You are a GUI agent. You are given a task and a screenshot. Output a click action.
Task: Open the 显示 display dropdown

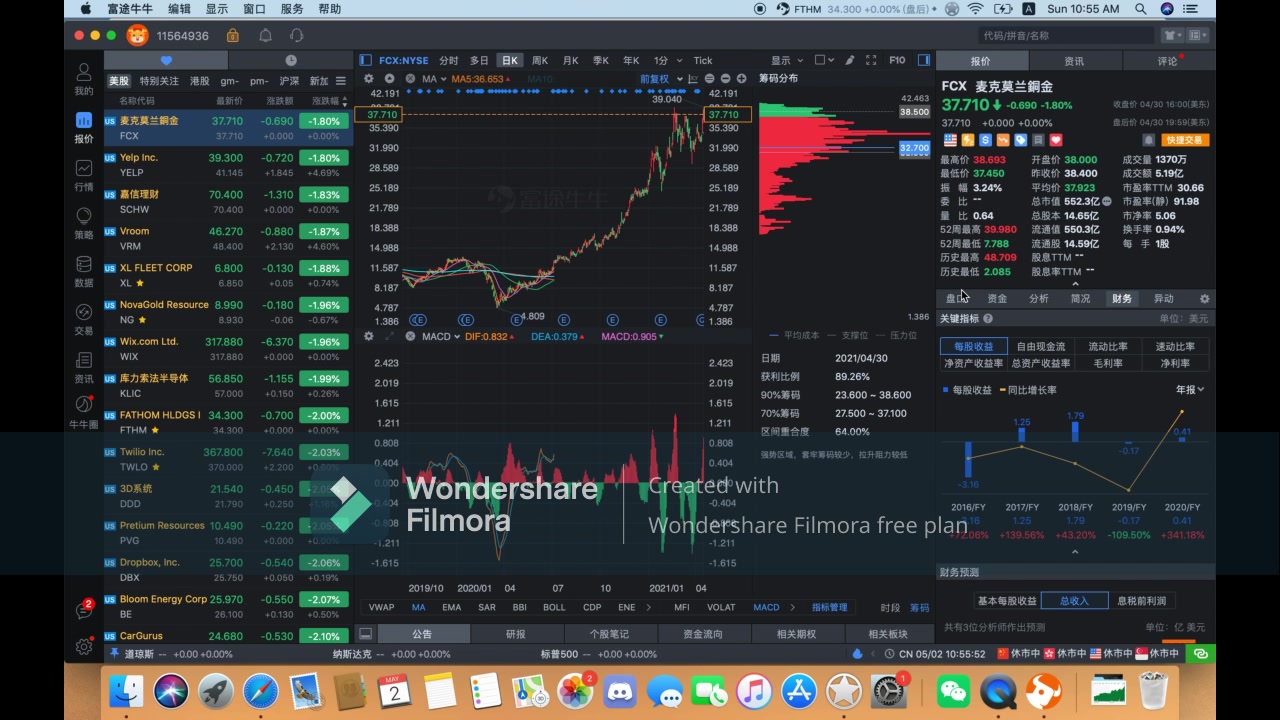(786, 60)
